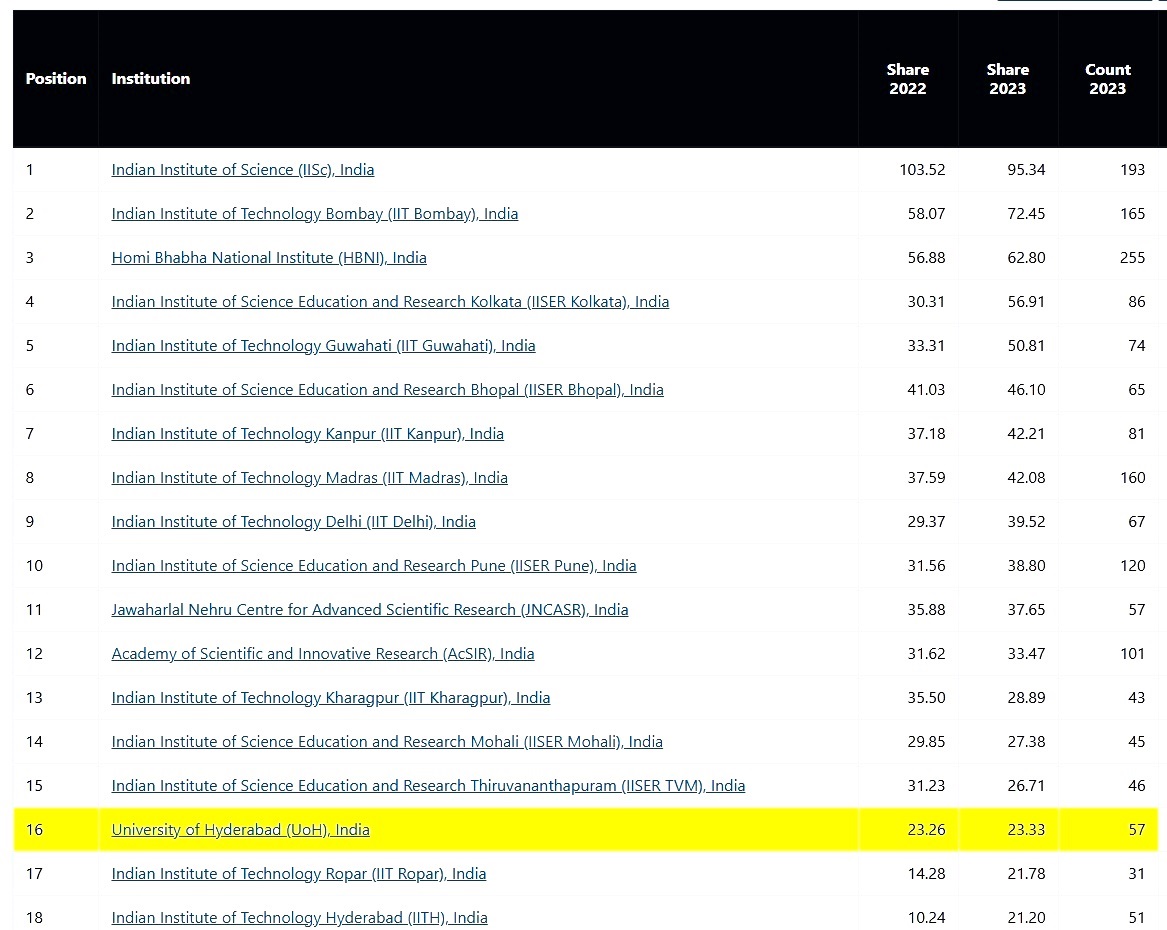This screenshot has width=1167, height=930.
Task: Select the Share 2023 value 95.34
Action: click(1026, 170)
